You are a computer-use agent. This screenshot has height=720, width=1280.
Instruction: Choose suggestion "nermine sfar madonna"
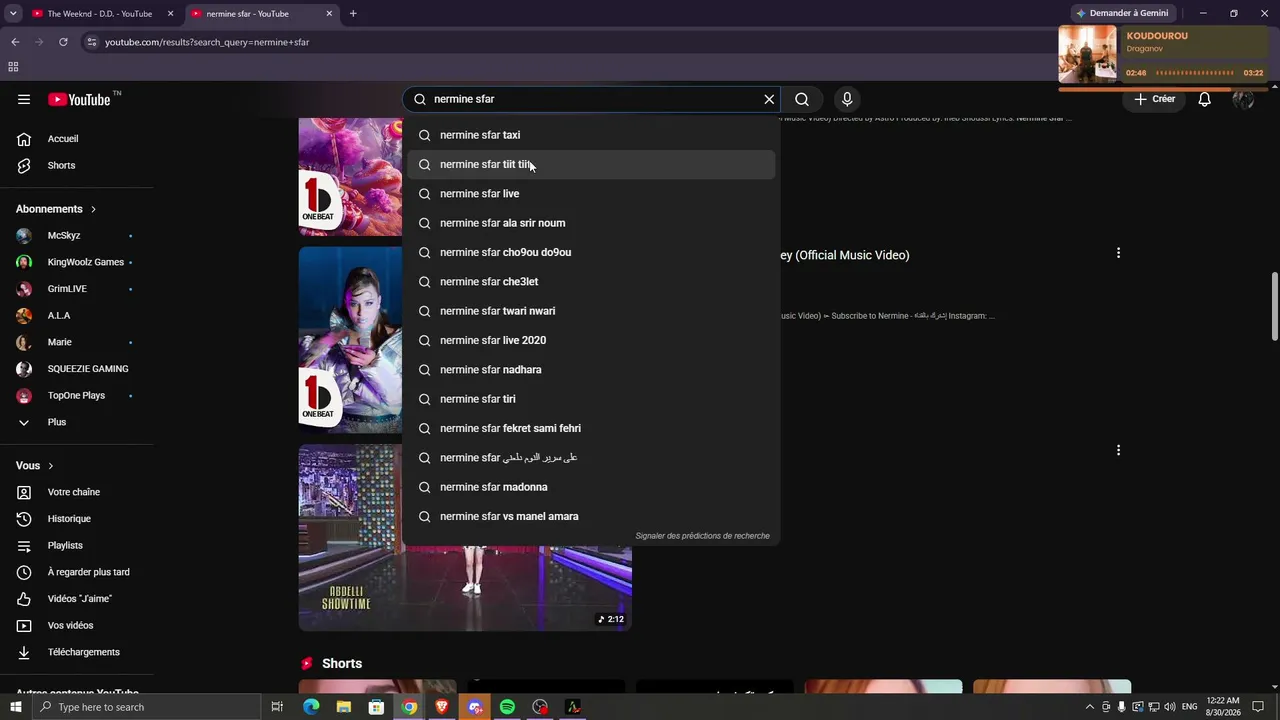coord(591,487)
